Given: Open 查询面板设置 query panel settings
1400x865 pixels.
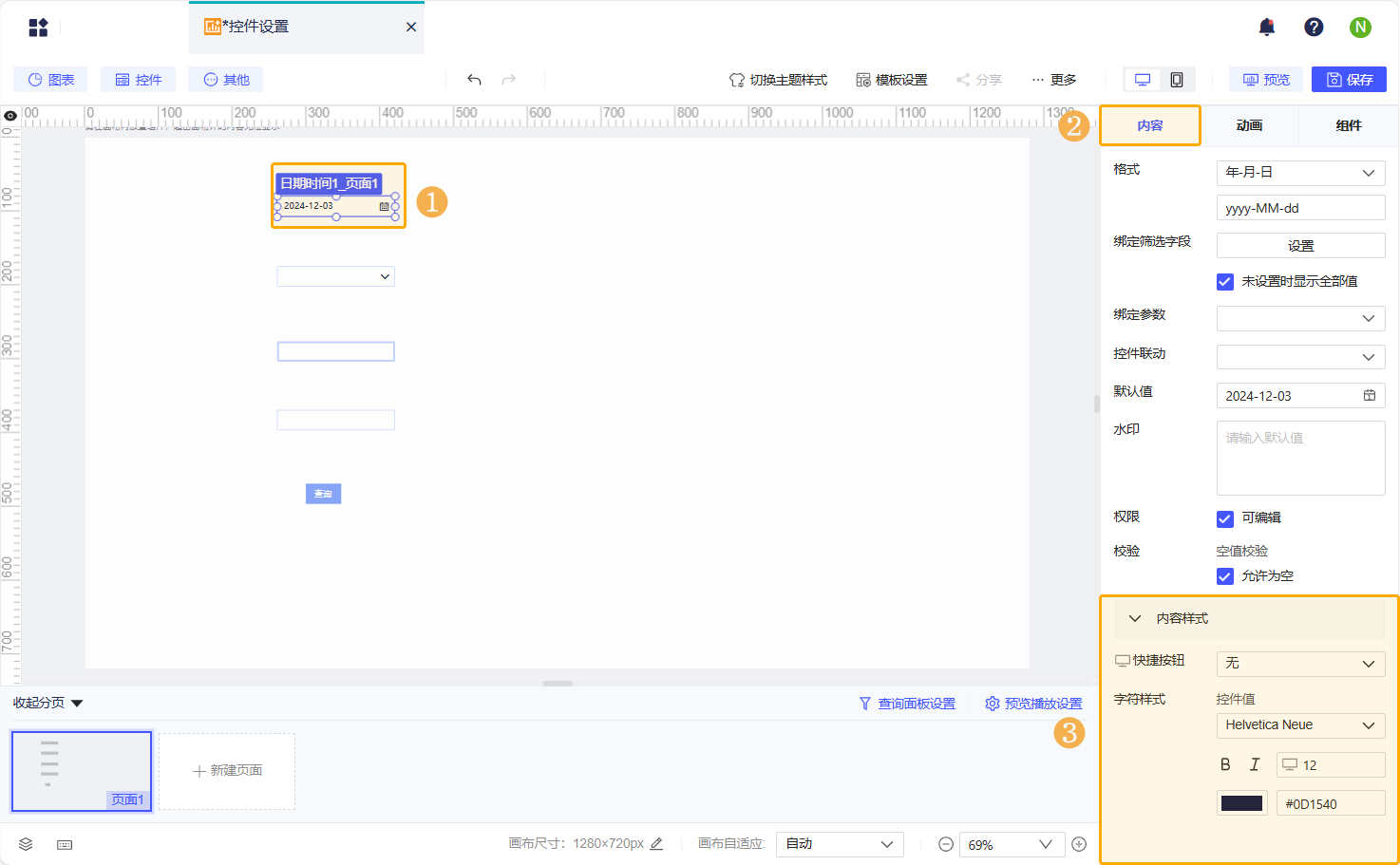Looking at the screenshot, I should [x=907, y=704].
